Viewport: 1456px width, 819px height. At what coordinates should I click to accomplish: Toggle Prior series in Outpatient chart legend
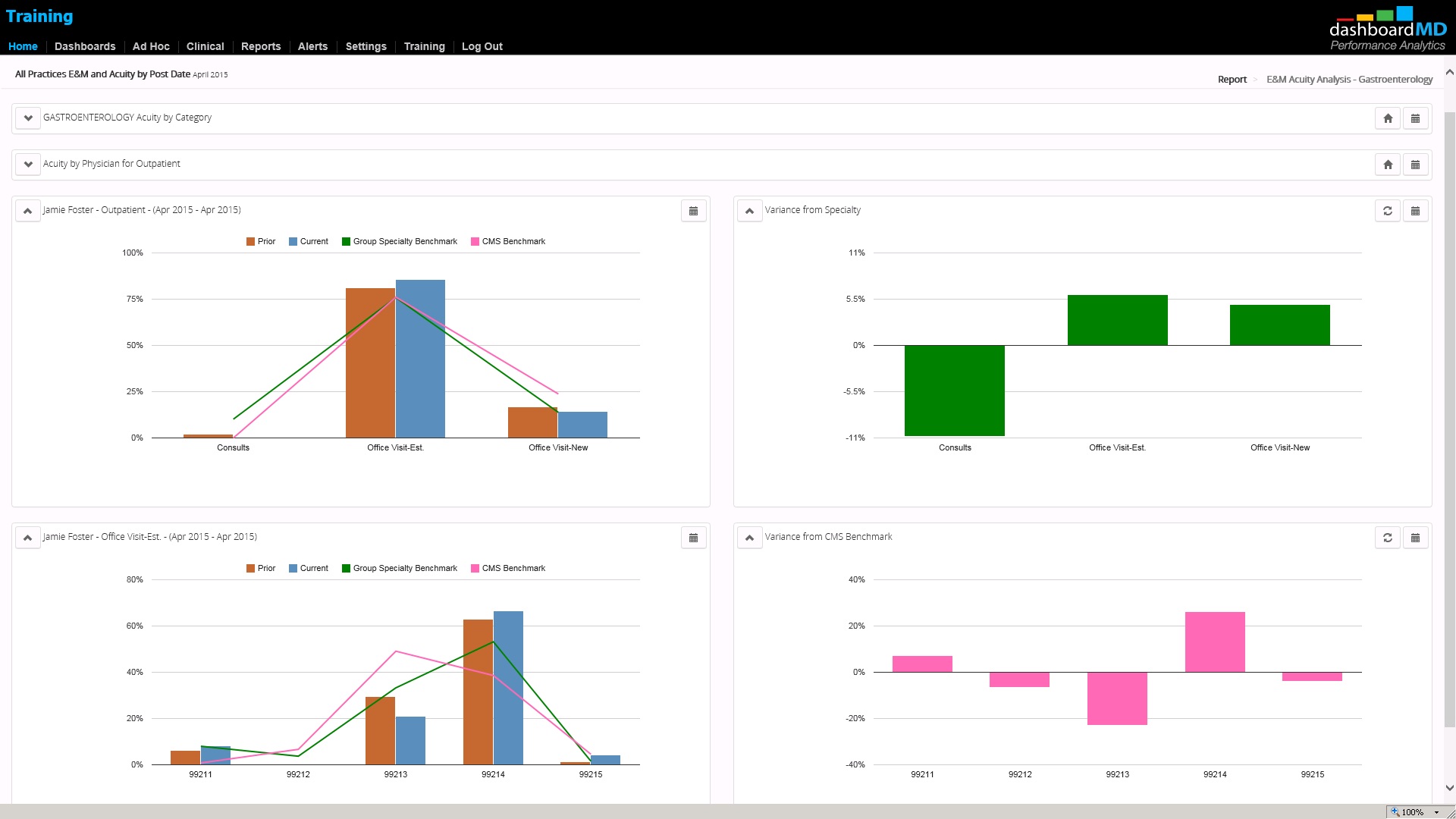click(260, 241)
